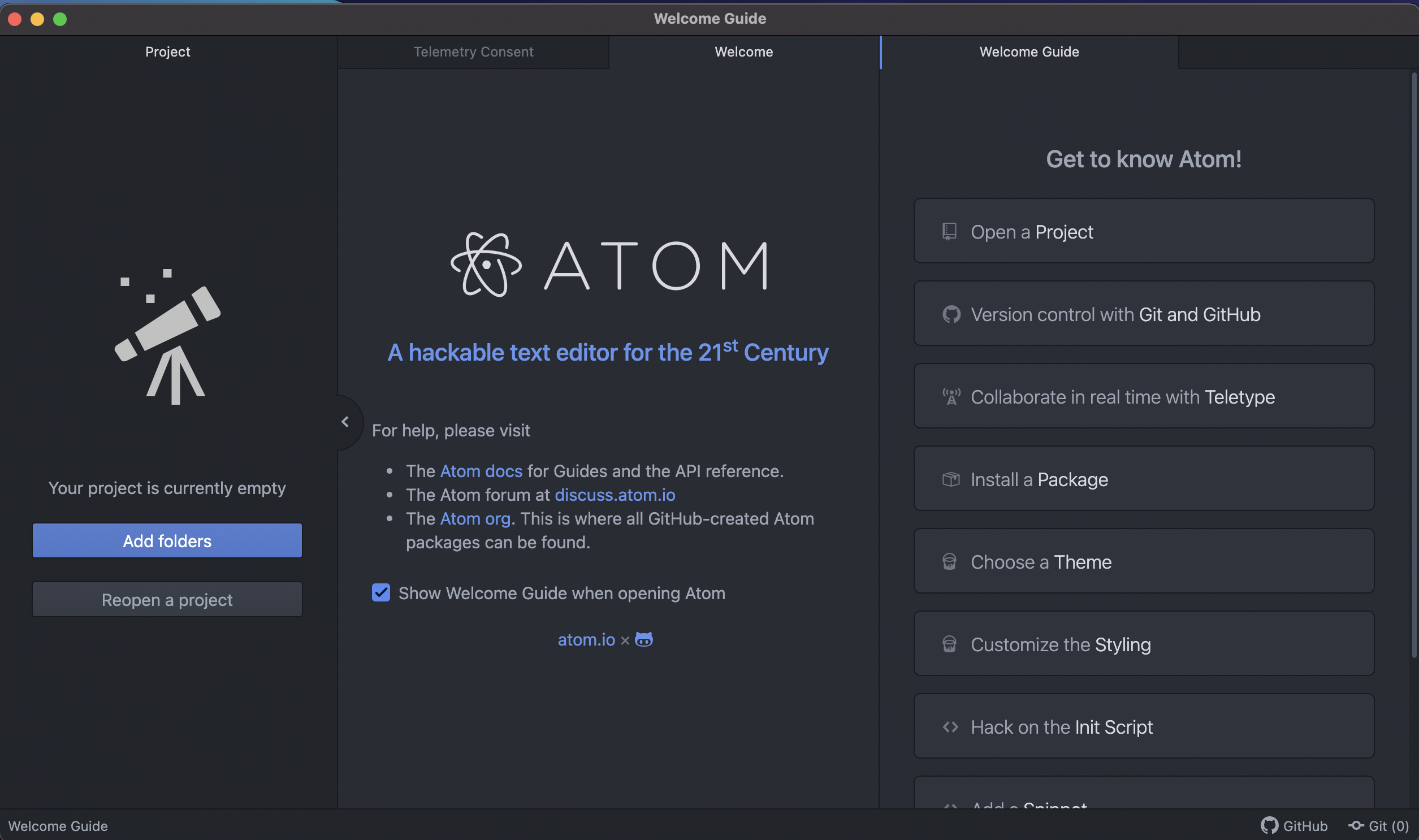
Task: Open the Atom docs link
Action: tap(481, 471)
